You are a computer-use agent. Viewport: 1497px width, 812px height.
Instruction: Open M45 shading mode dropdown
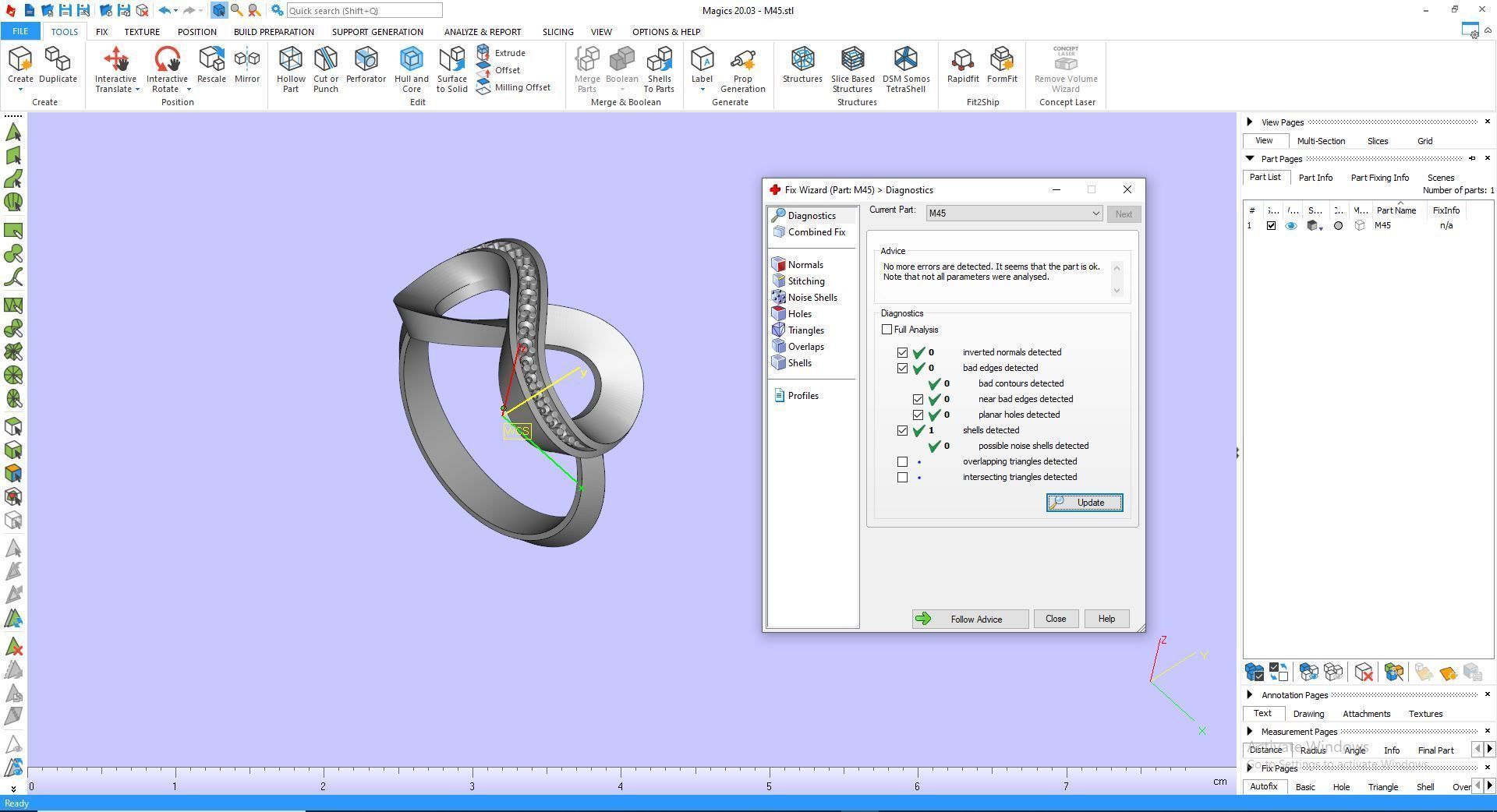point(1321,228)
